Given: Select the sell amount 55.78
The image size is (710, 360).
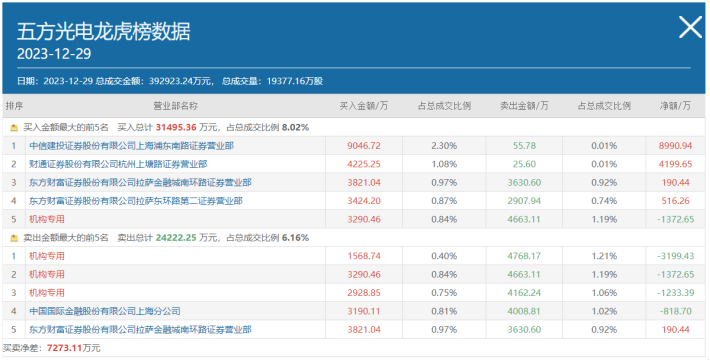Looking at the screenshot, I should pos(524,146).
